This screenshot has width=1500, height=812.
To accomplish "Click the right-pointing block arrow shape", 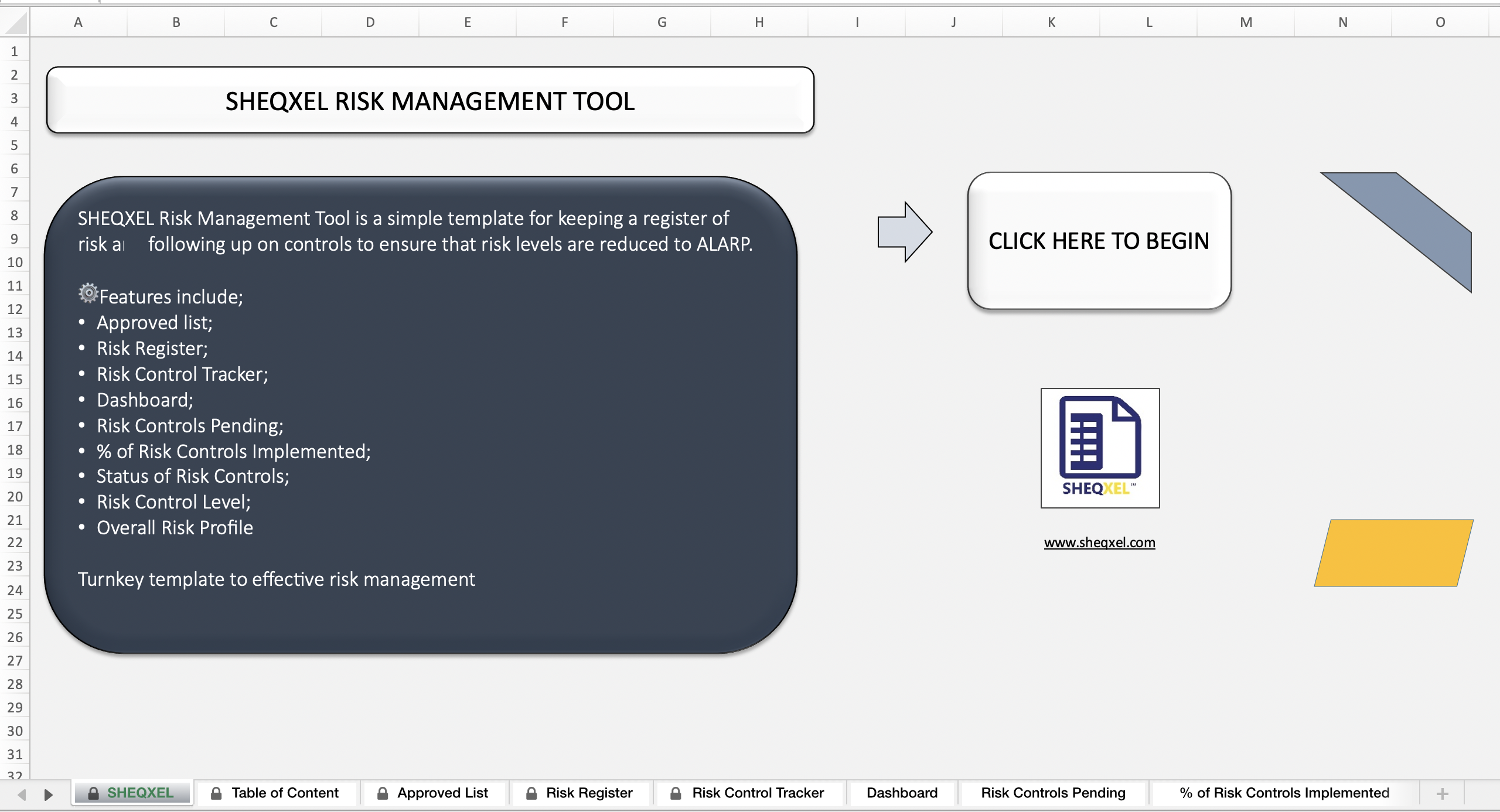I will [905, 232].
